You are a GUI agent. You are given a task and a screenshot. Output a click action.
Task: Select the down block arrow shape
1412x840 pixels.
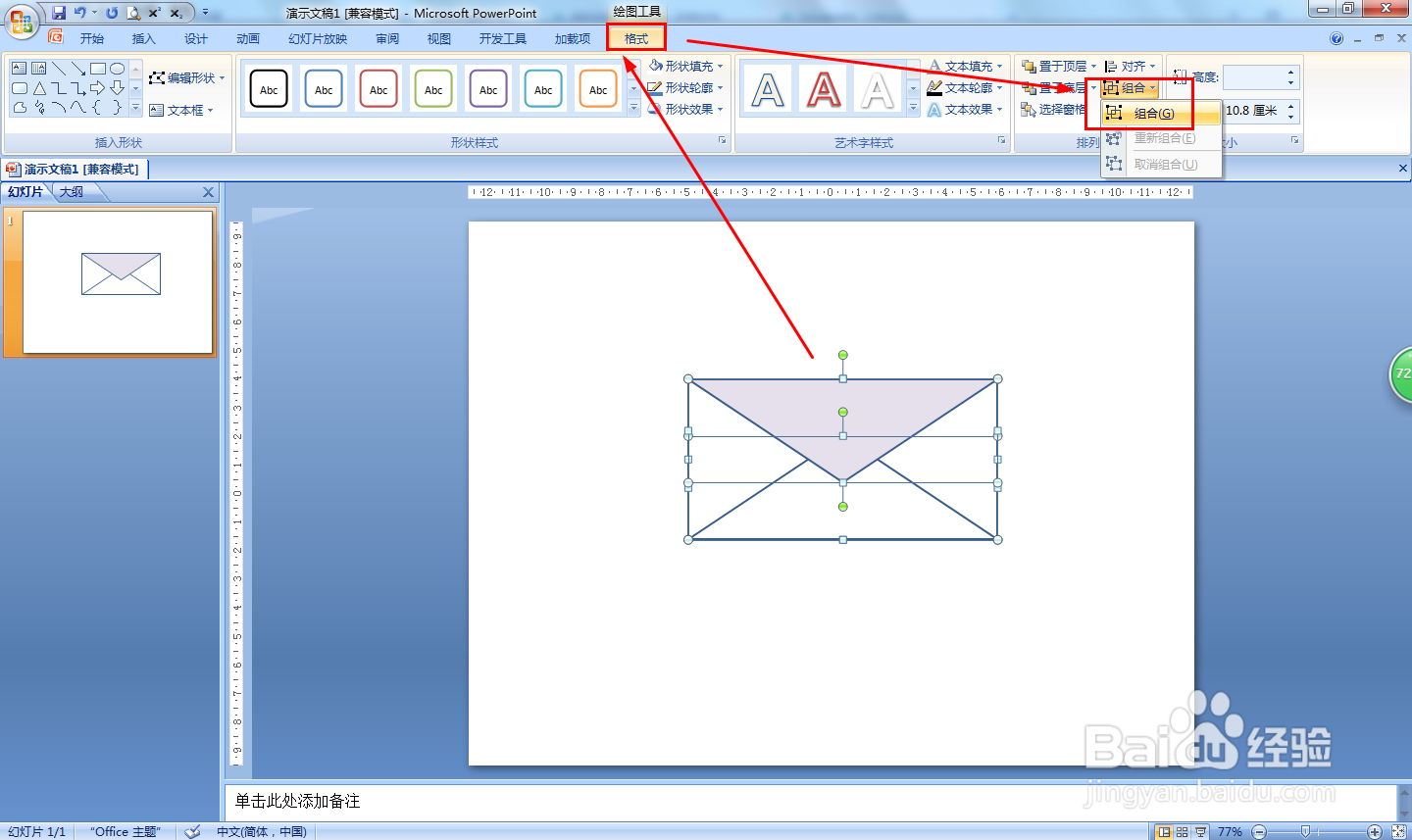pyautogui.click(x=118, y=88)
